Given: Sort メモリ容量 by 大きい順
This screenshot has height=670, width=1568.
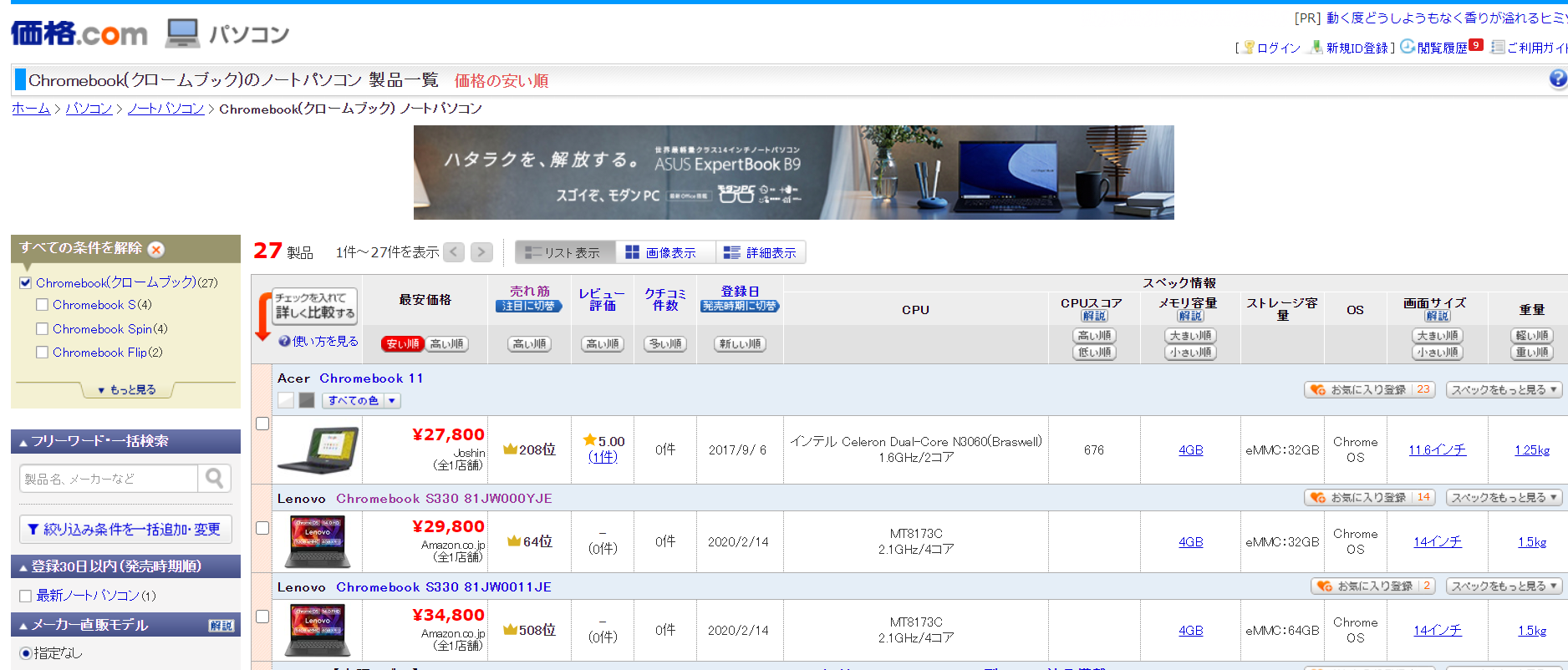Looking at the screenshot, I should 1190,336.
